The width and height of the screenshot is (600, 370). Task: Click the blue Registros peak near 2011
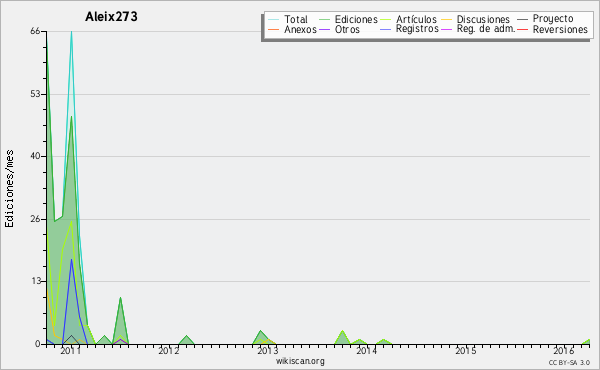tap(71, 260)
